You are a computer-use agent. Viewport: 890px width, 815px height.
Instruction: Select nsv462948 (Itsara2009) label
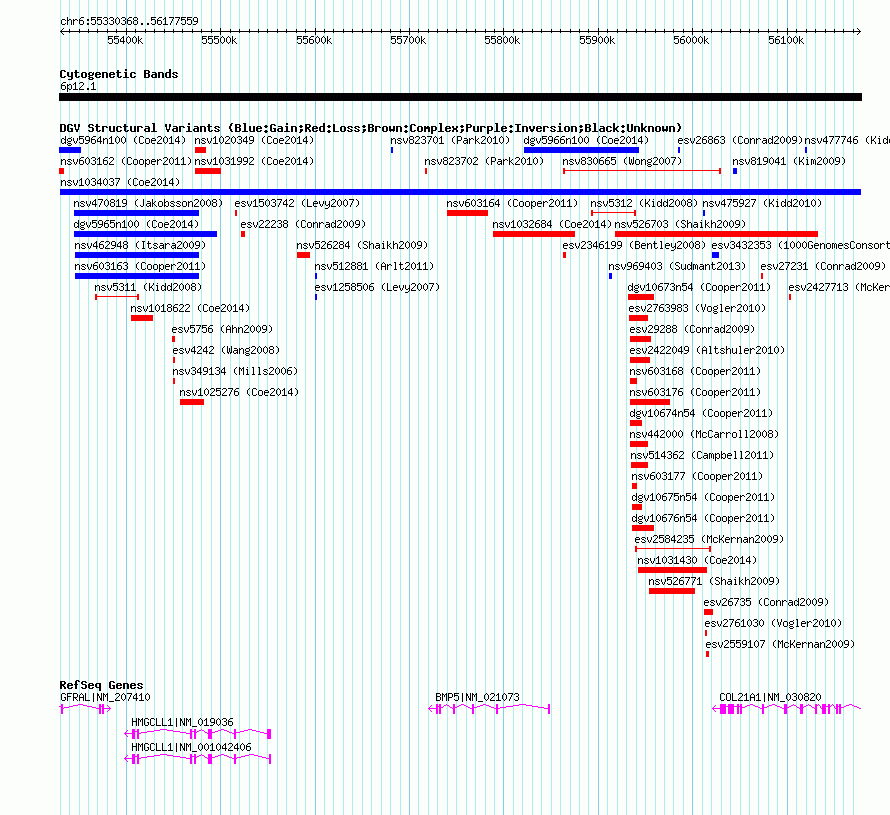coord(140,245)
